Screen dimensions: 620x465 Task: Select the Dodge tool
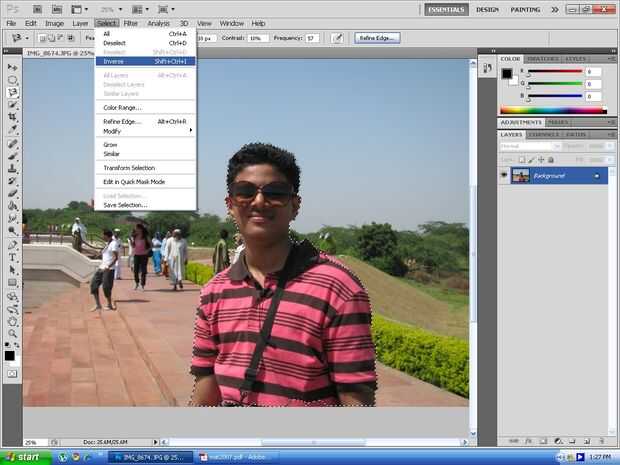pyautogui.click(x=12, y=230)
